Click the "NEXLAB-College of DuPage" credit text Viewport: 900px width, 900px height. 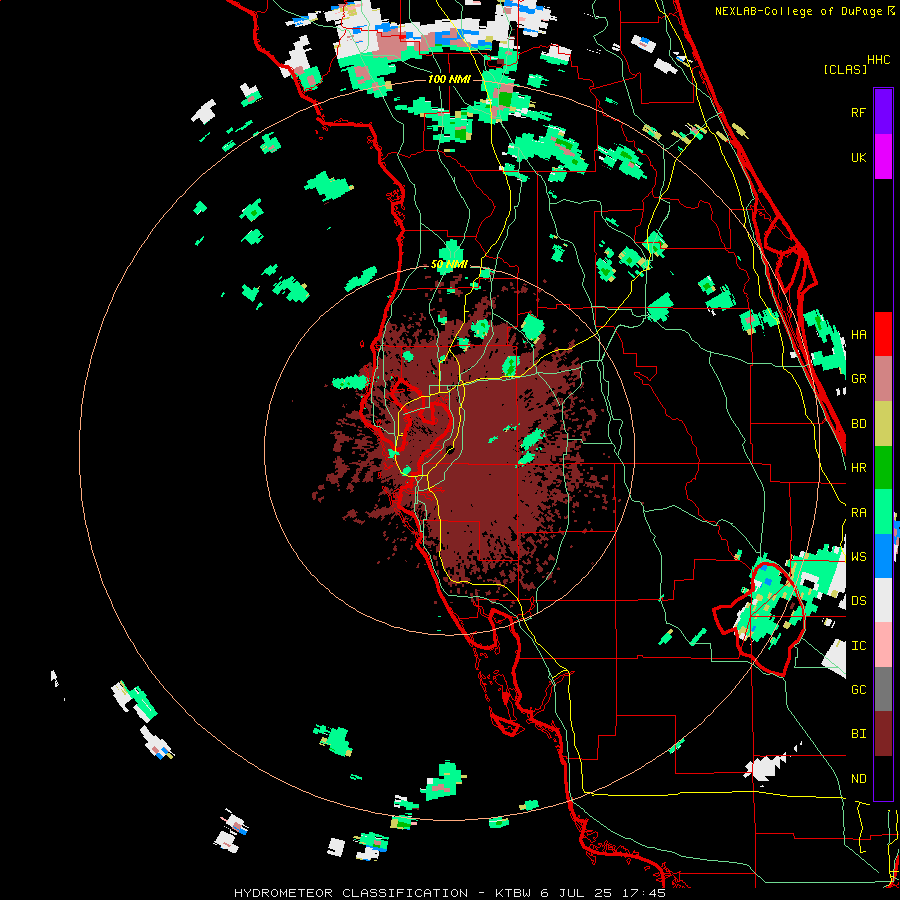798,11
